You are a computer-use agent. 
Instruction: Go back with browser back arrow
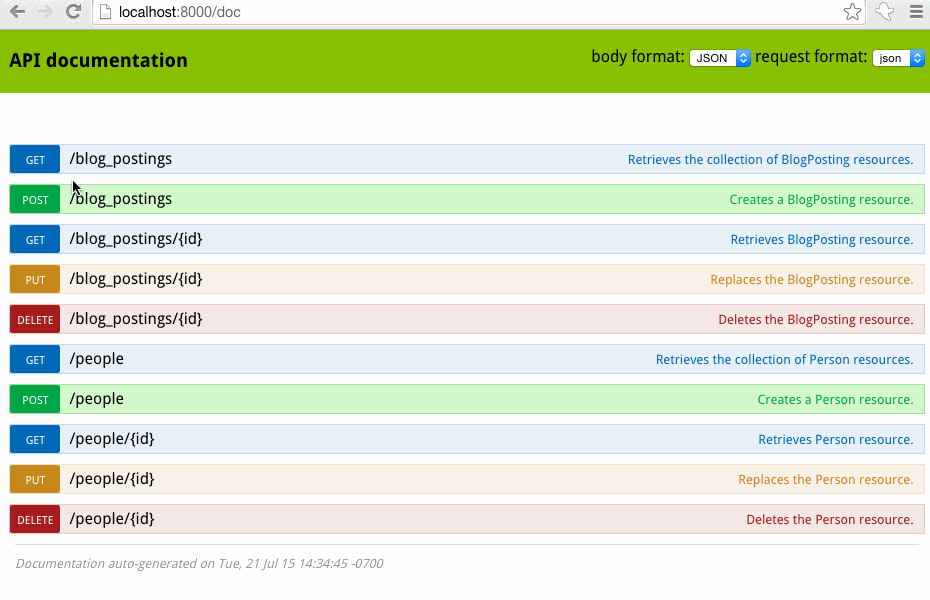17,11
